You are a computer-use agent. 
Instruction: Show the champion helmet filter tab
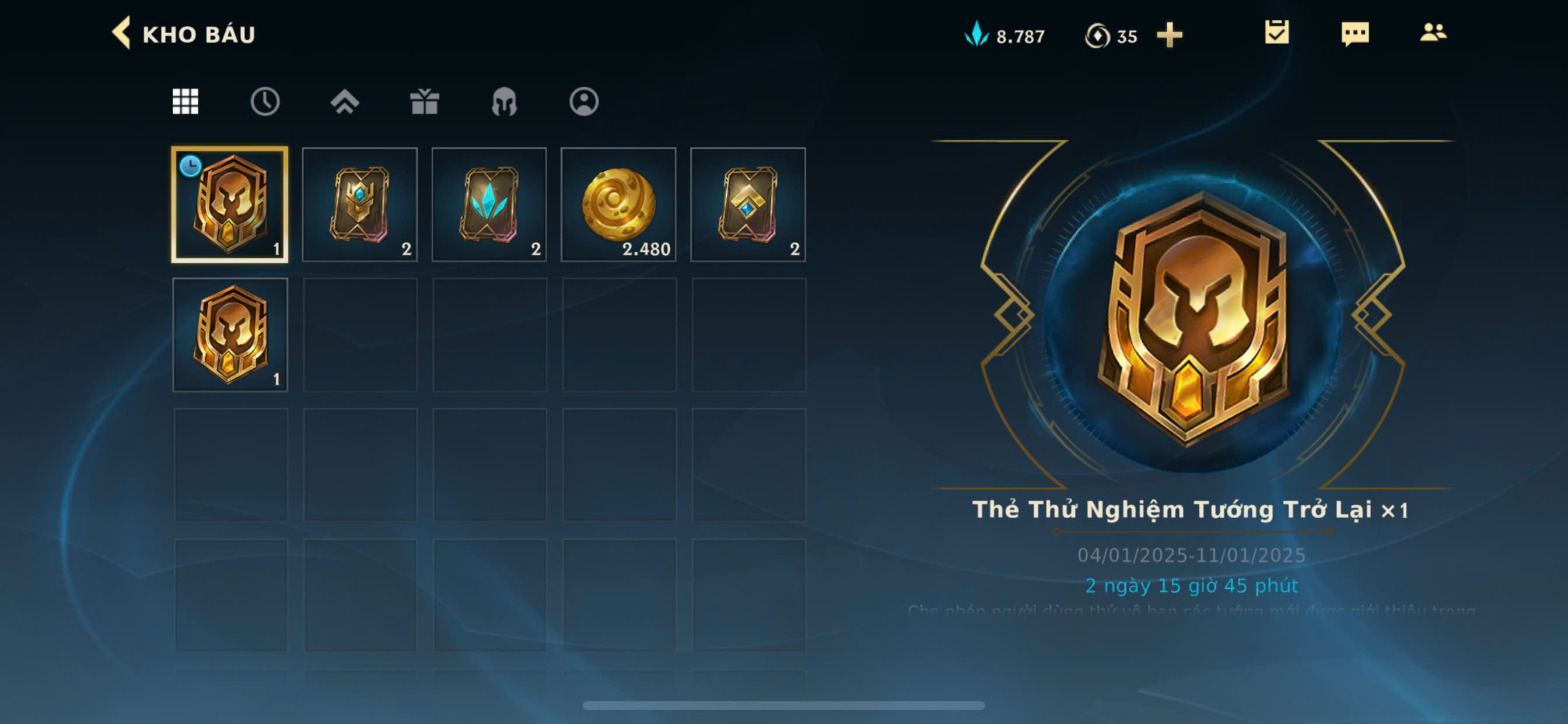click(x=504, y=101)
